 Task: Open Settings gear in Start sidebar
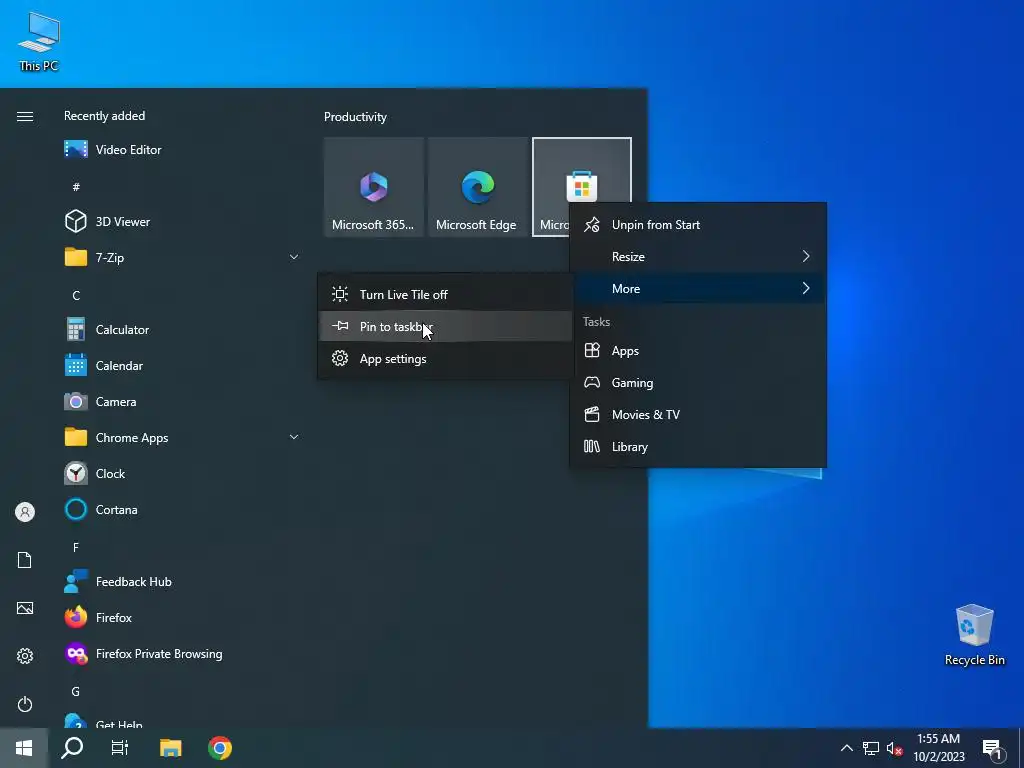tap(25, 656)
